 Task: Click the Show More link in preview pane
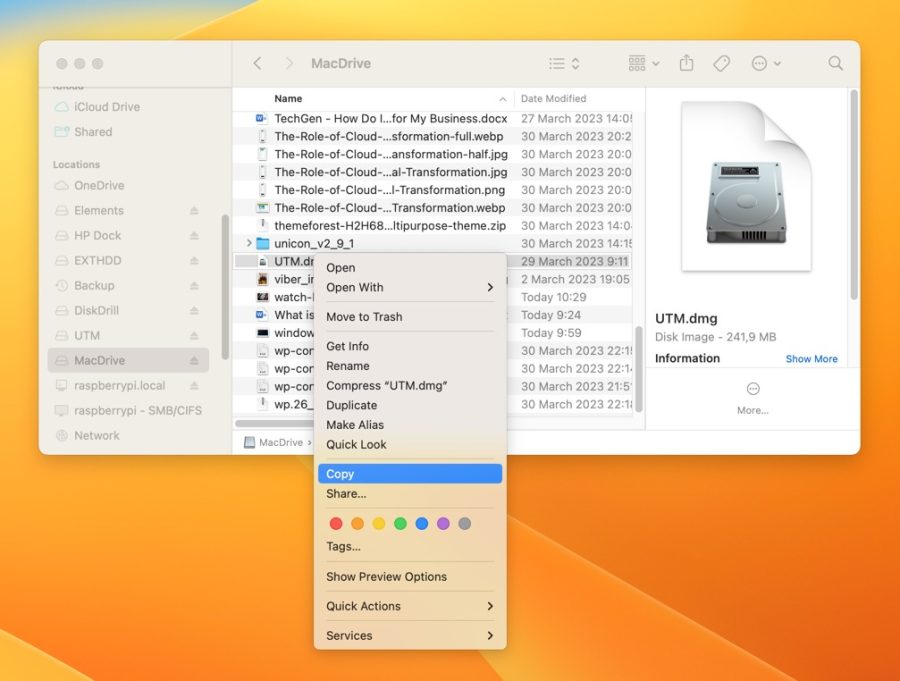click(811, 358)
